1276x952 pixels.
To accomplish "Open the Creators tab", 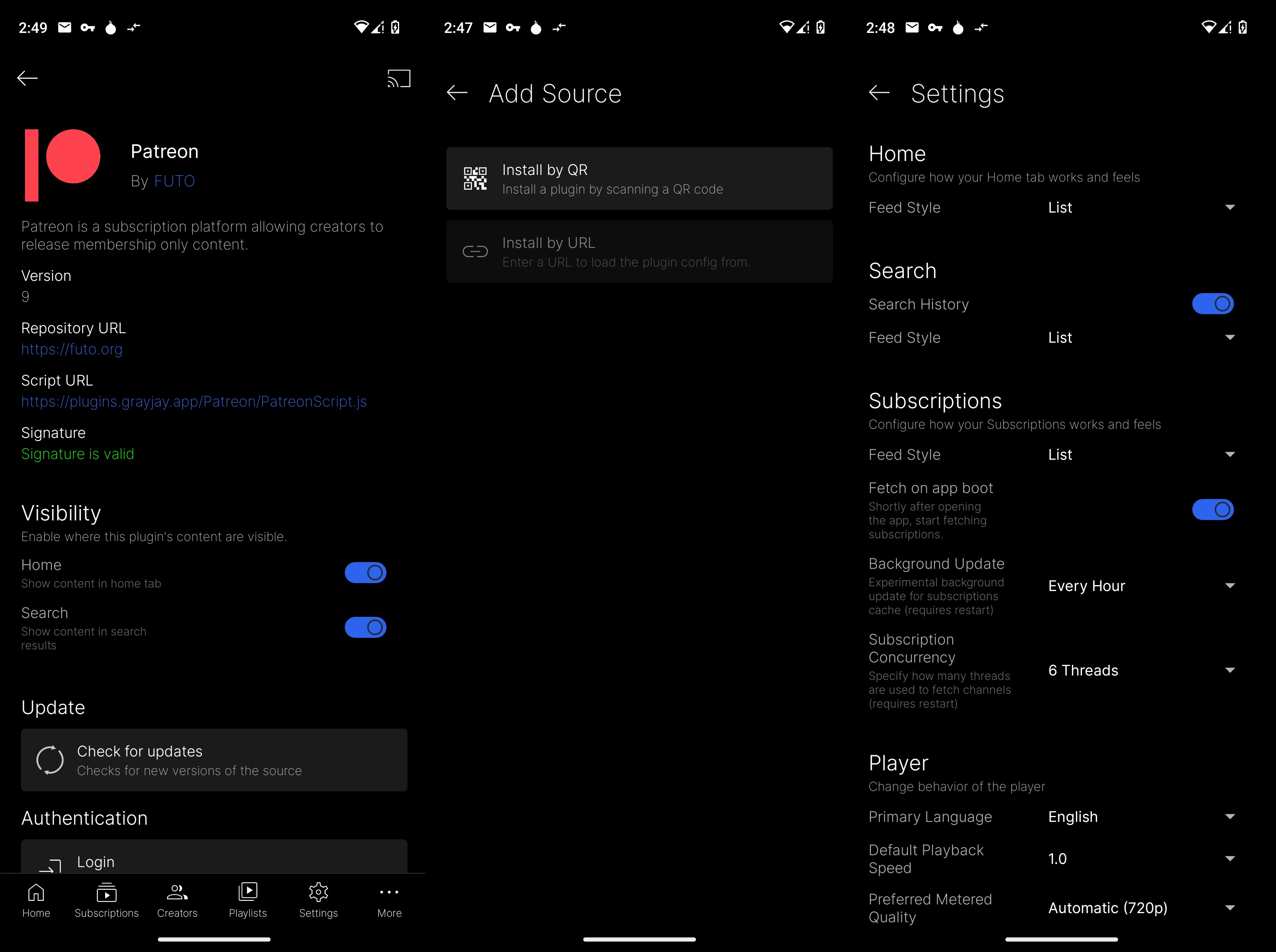I will [177, 901].
